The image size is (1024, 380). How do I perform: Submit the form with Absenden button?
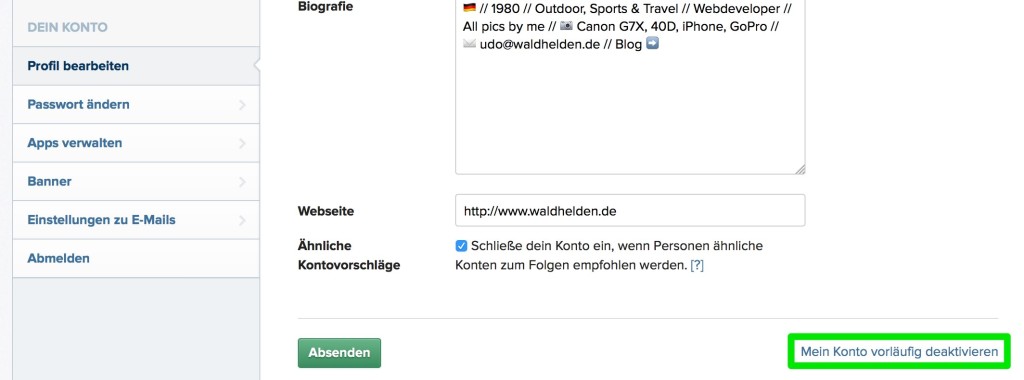(340, 353)
